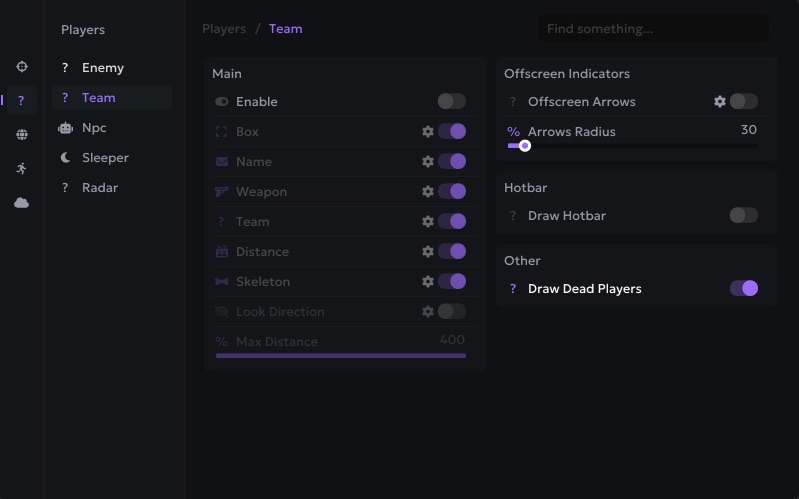Disable the Draw Dead Players toggle

click(743, 289)
